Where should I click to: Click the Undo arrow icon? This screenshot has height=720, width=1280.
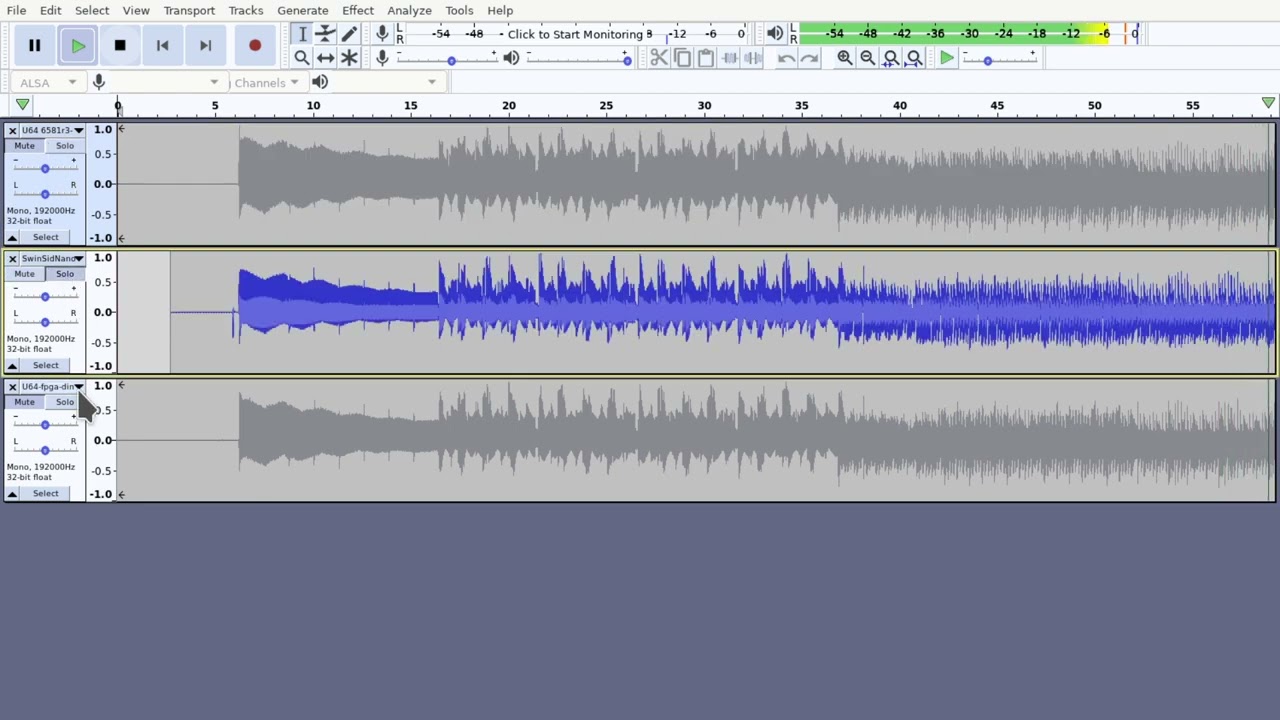786,58
